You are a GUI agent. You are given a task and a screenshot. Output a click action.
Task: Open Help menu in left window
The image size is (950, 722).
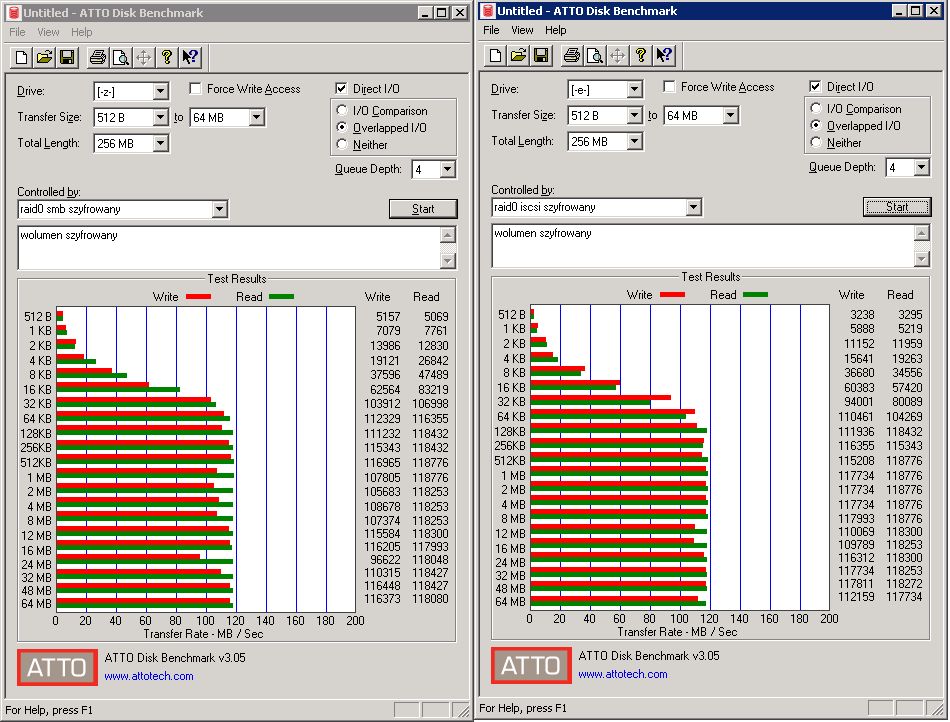pos(81,32)
